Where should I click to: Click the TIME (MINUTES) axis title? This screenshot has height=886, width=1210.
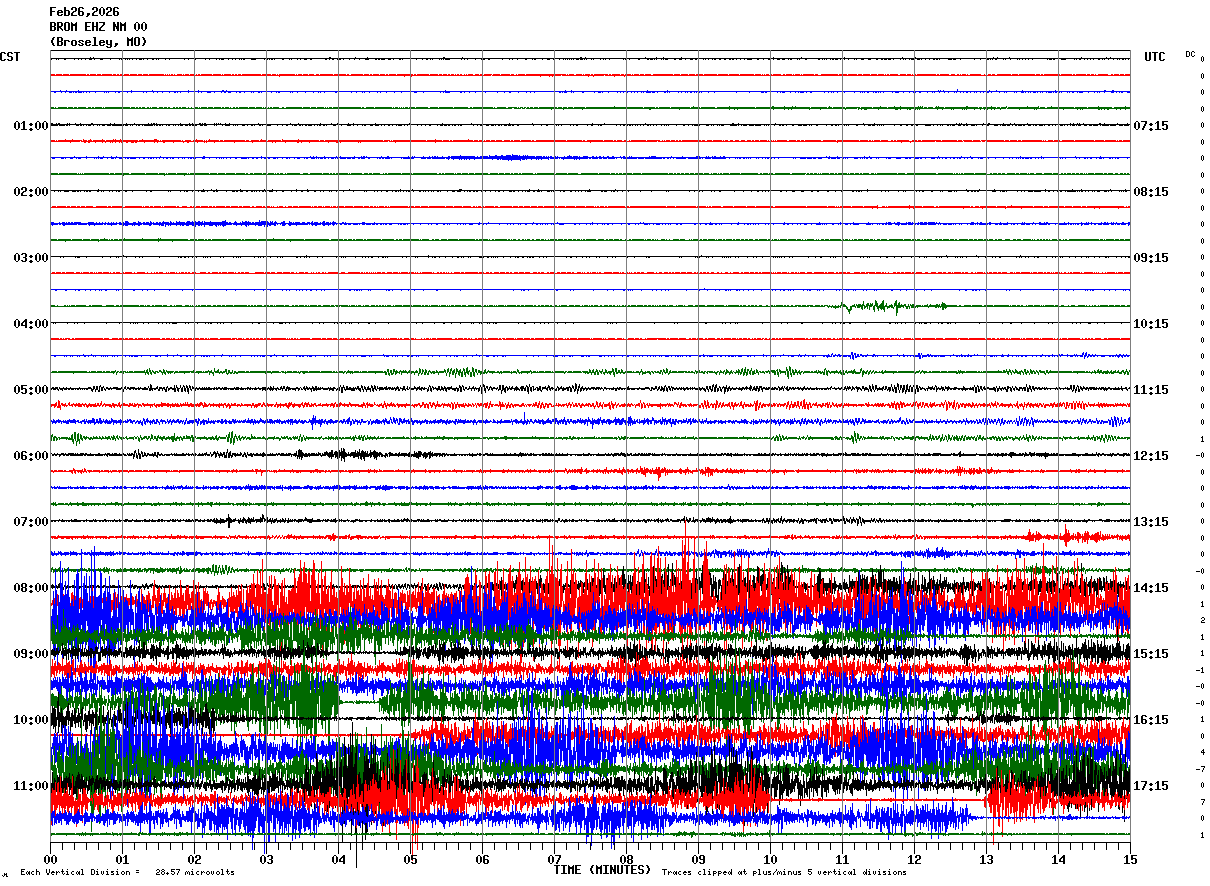[x=602, y=870]
